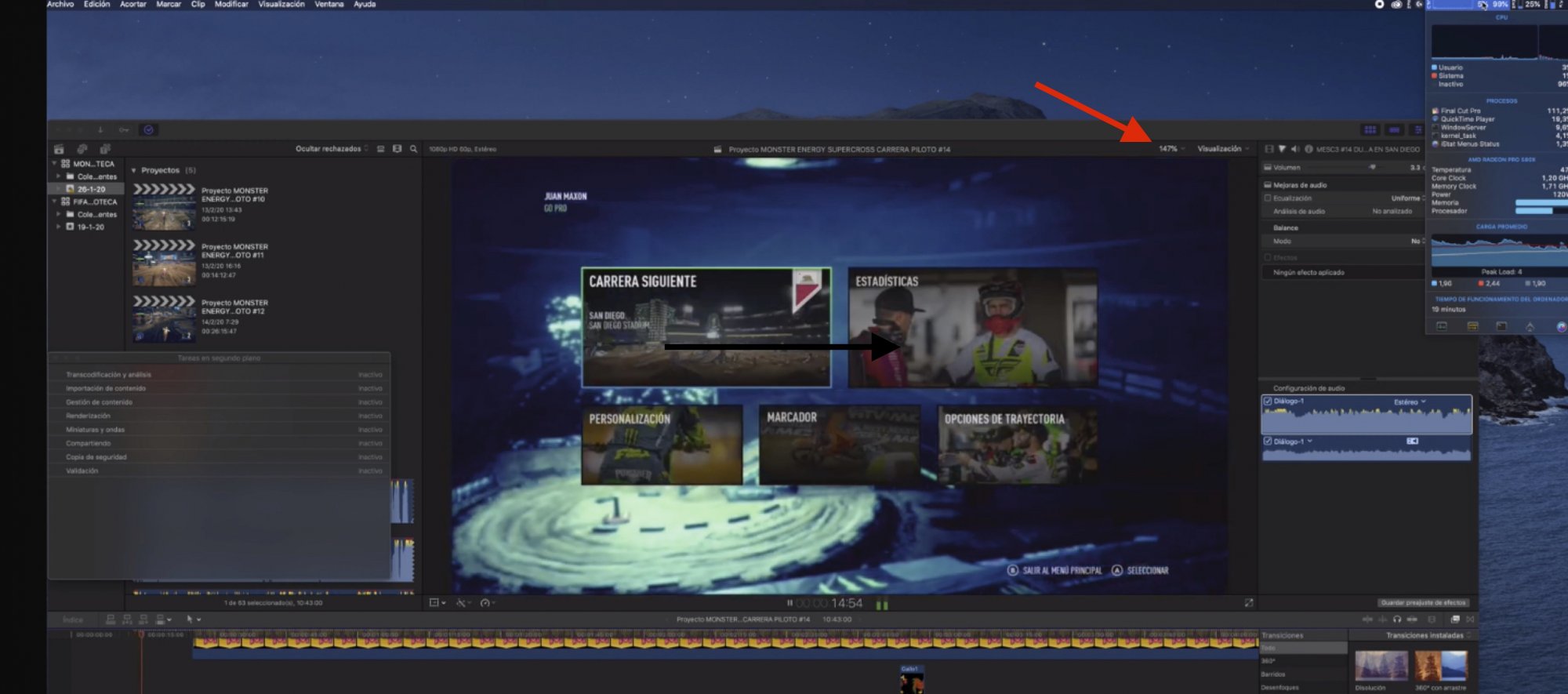This screenshot has height=694, width=1568.
Task: Toggle filmstrip/list view icon in browser
Action: [397, 148]
